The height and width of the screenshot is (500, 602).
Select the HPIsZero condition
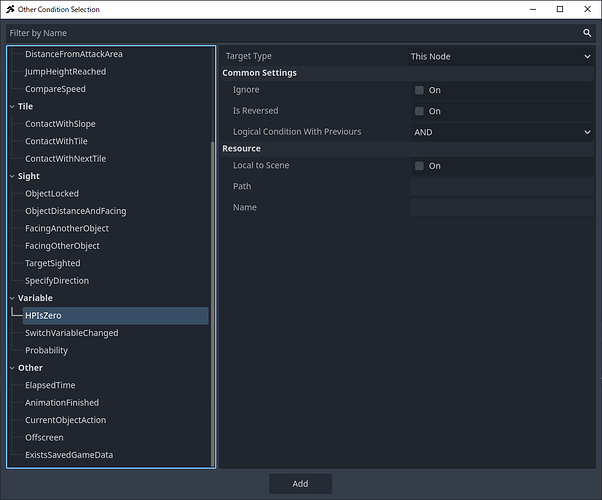tap(44, 316)
